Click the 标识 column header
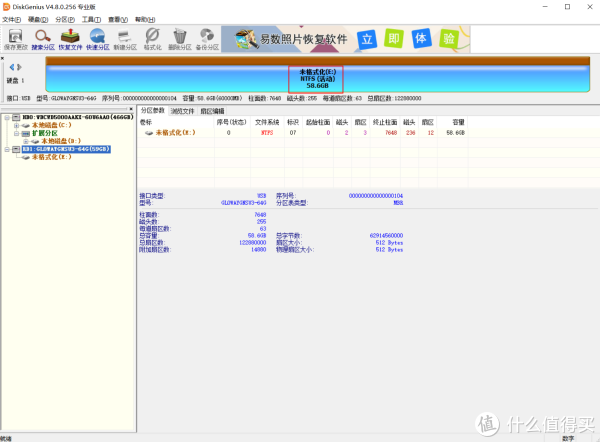This screenshot has height=442, width=600. coord(293,122)
